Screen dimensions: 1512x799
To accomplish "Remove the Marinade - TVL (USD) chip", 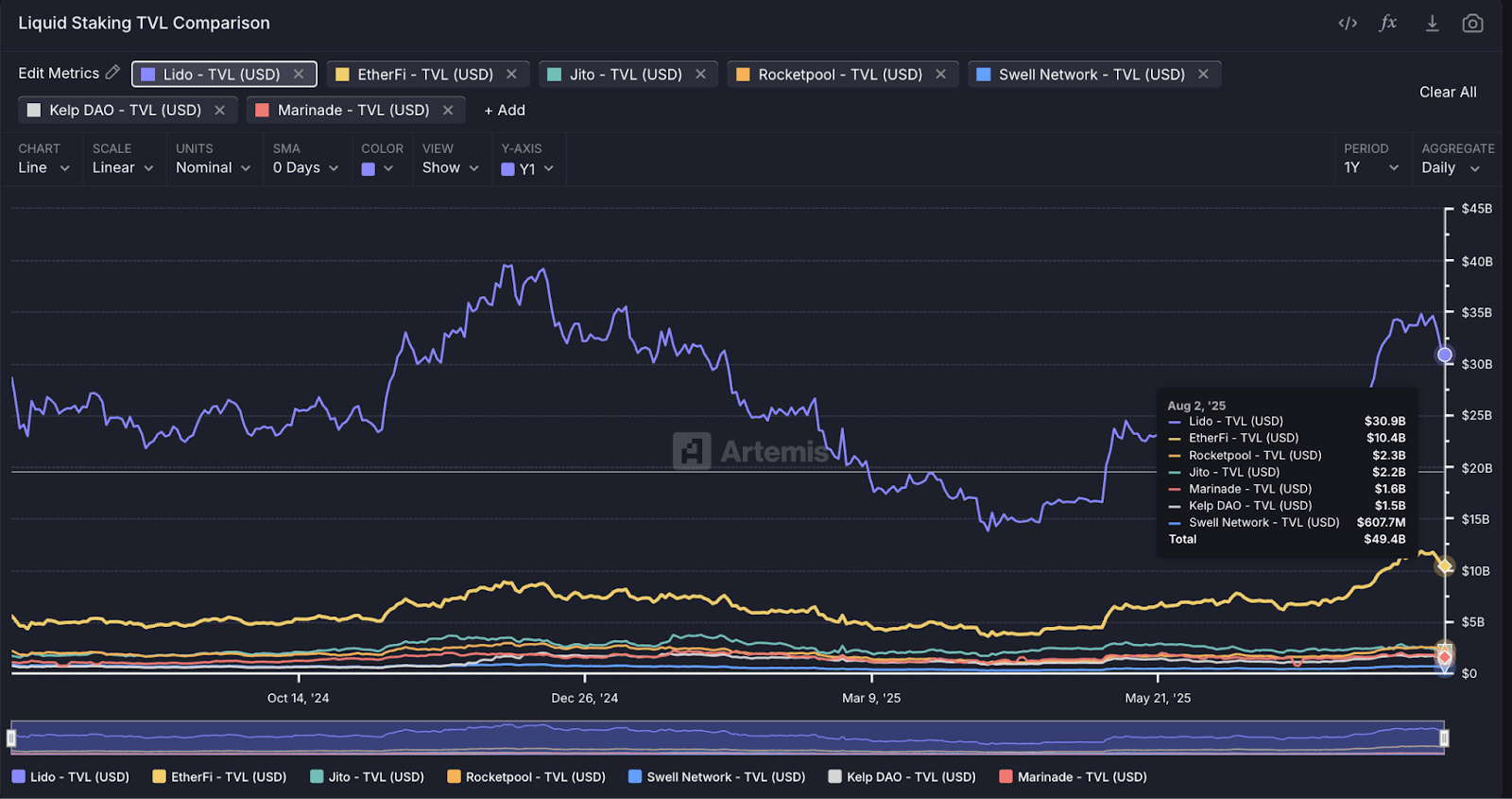I will click(x=448, y=110).
